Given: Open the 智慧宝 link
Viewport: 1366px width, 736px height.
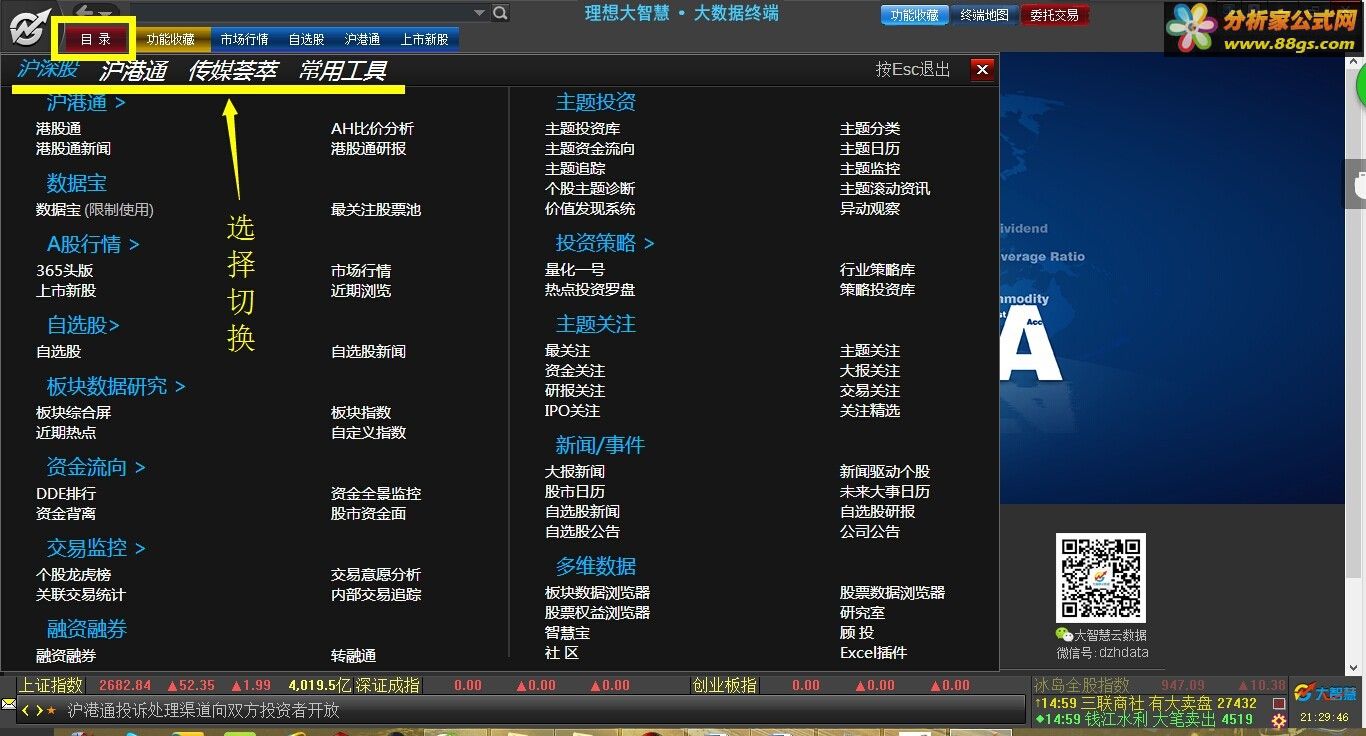Looking at the screenshot, I should tap(567, 633).
